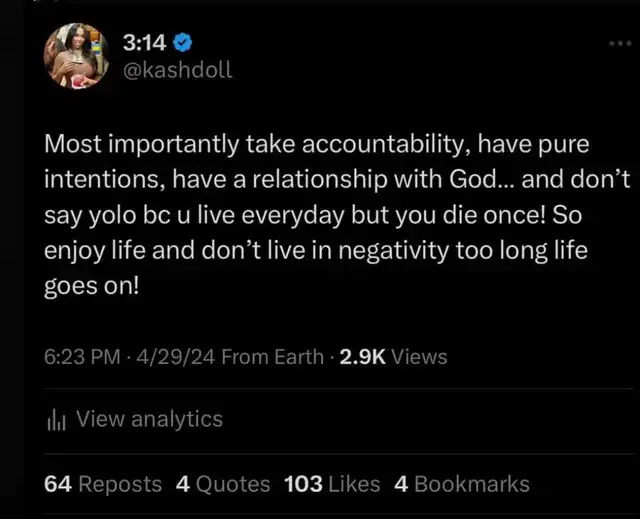Viewport: 640px width, 519px height.
Task: Open the kashdoll profile picture
Action: click(77, 55)
